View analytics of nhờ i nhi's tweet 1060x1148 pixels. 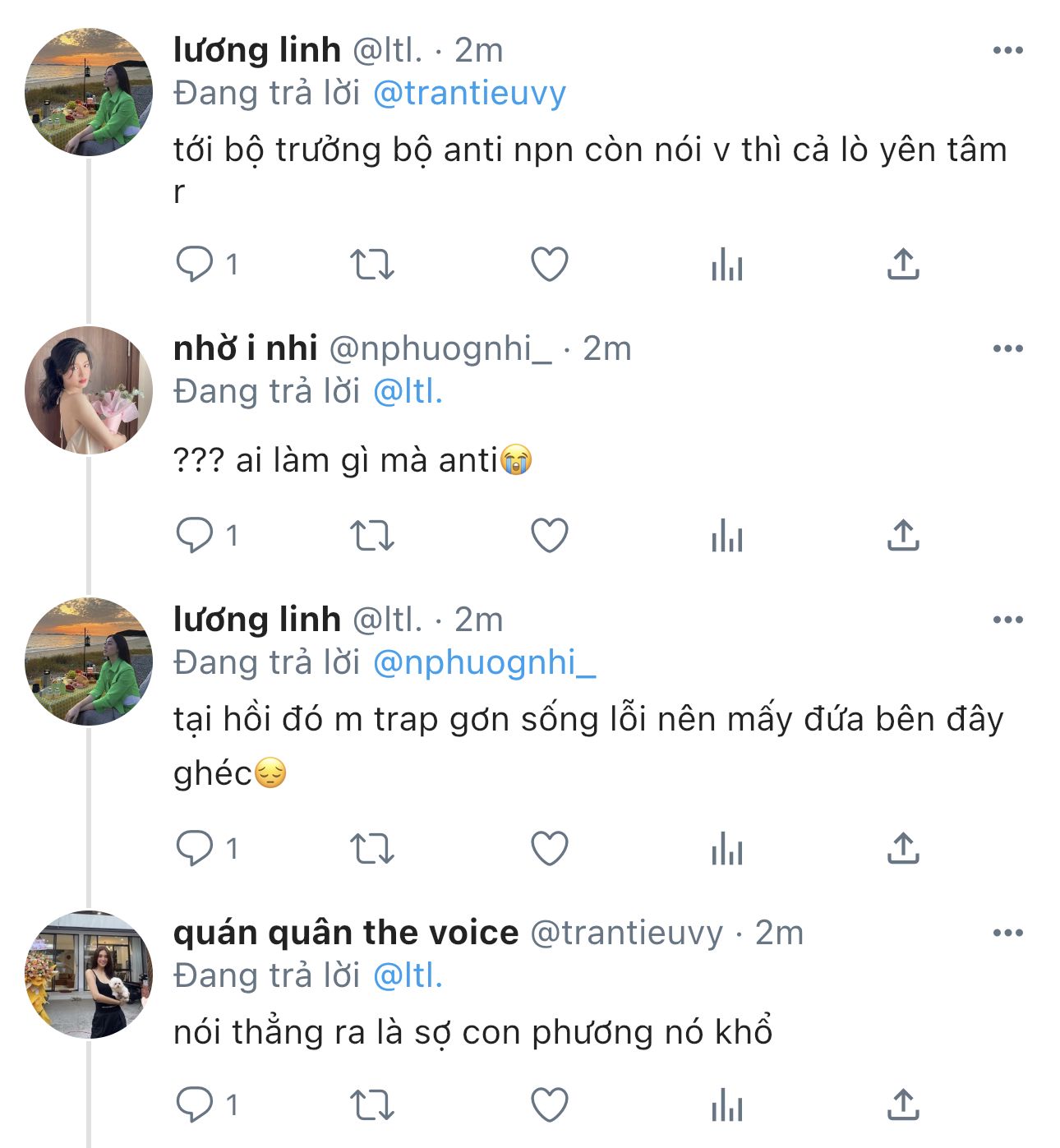tap(727, 537)
